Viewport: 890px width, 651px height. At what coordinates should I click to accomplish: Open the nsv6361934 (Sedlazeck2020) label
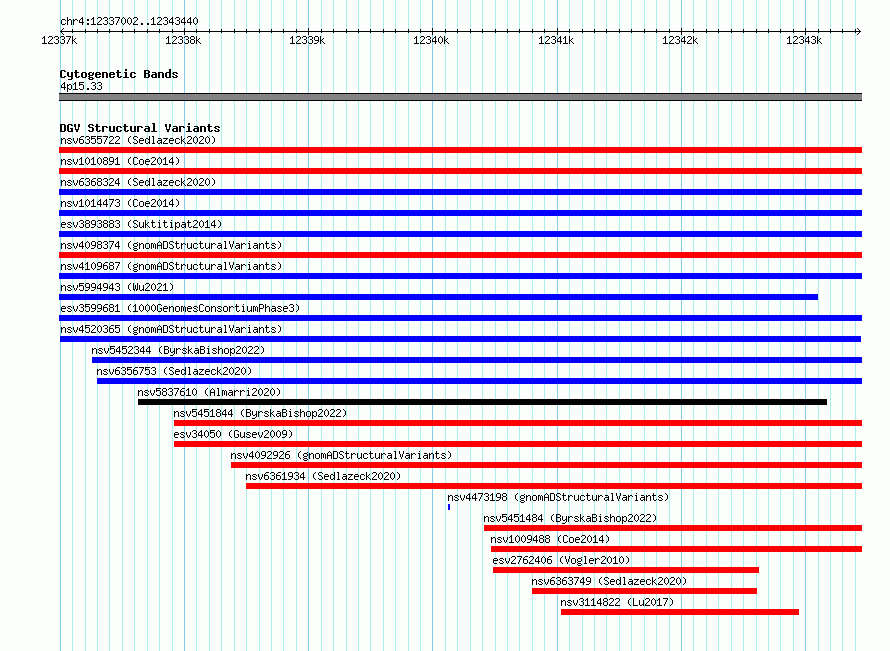pyautogui.click(x=324, y=476)
